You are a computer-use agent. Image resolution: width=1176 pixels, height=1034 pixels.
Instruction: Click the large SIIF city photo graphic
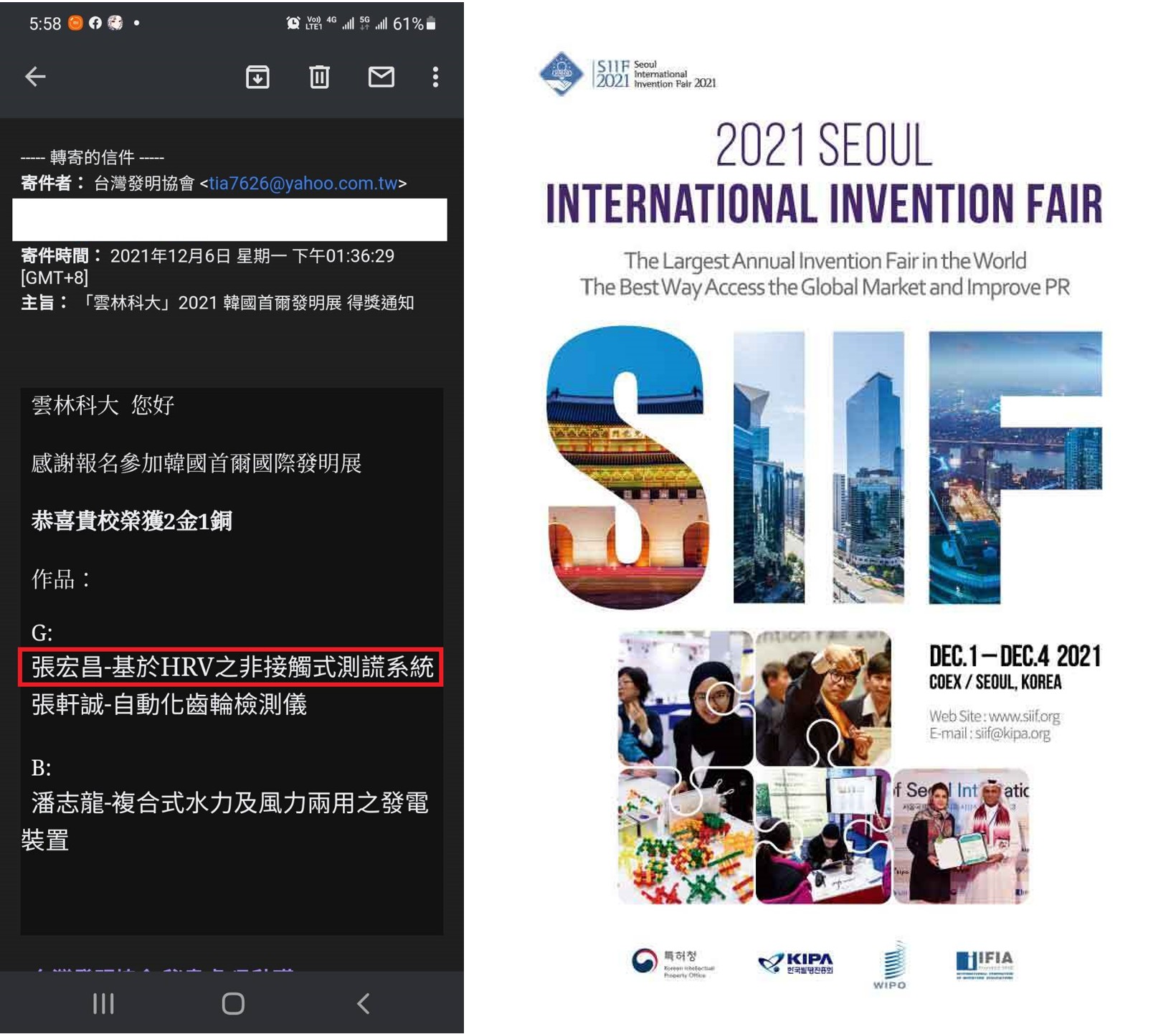point(823,468)
